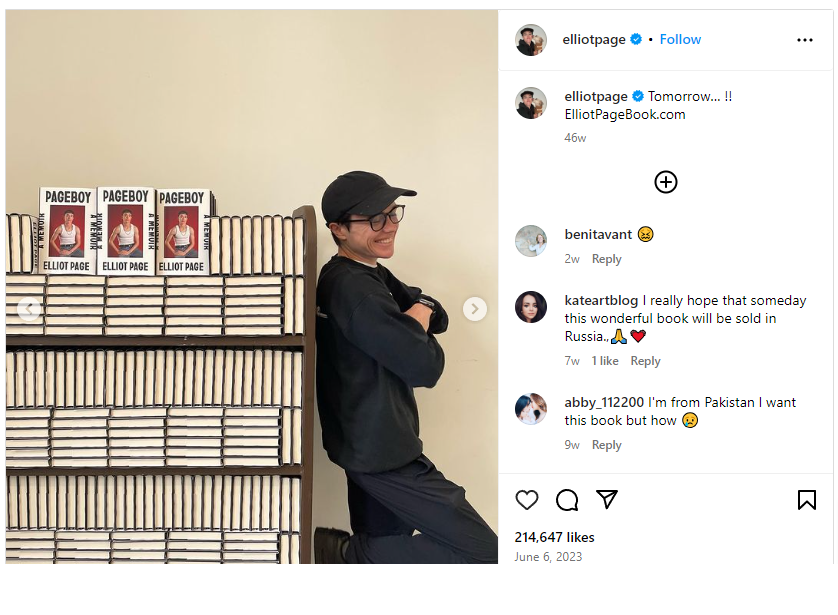Screen dimensions: 838x615
Task: Like the post with the heart icon
Action: point(526,500)
